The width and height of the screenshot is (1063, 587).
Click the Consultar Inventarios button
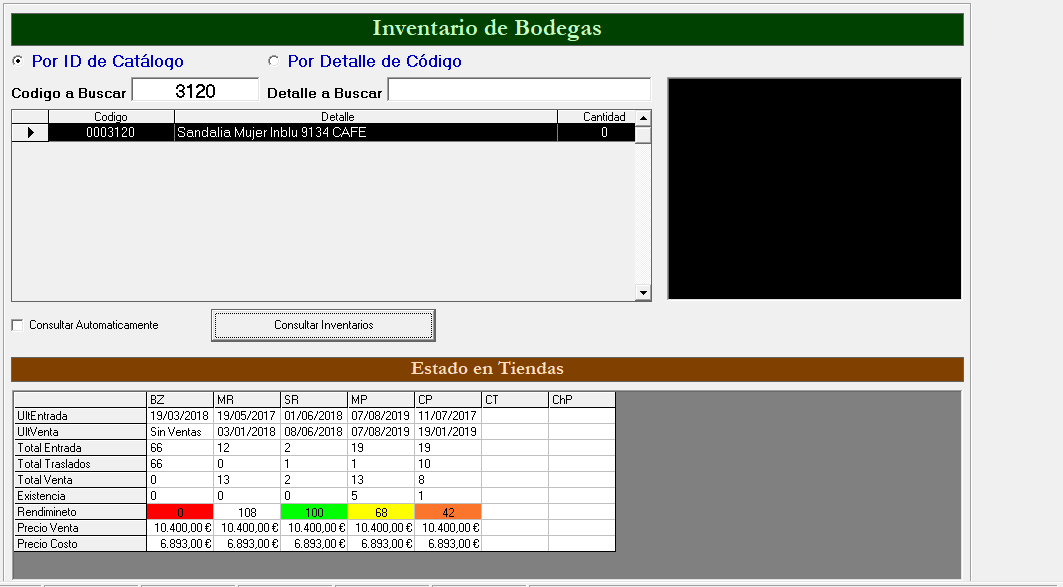[323, 325]
